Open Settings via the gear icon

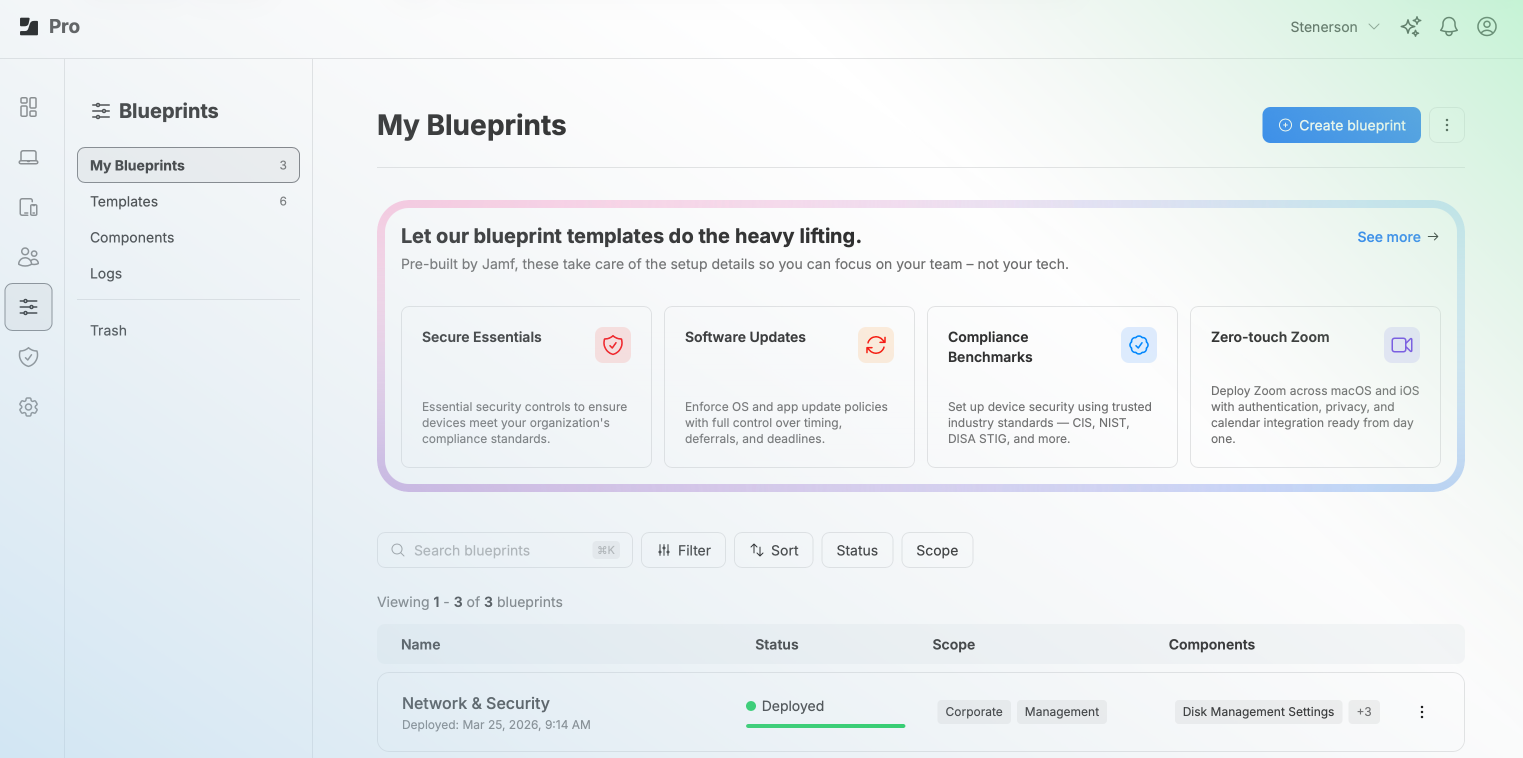tap(28, 407)
